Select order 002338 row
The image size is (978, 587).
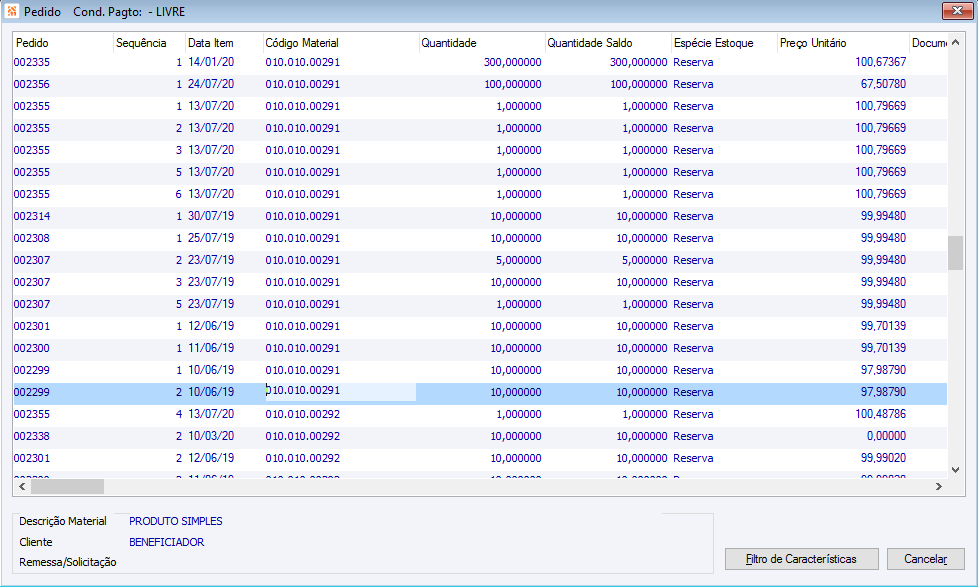click(x=480, y=436)
